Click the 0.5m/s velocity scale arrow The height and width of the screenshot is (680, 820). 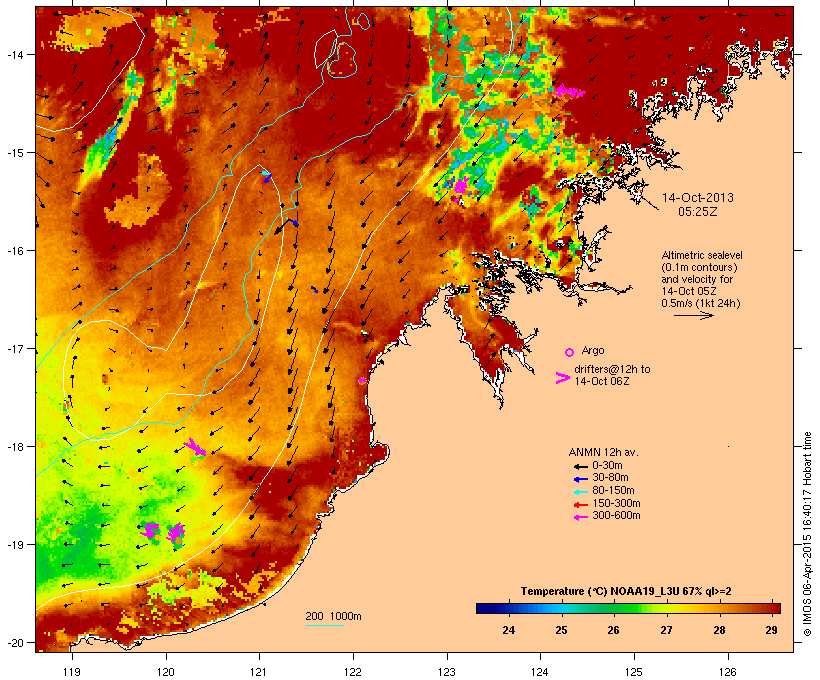tap(693, 315)
